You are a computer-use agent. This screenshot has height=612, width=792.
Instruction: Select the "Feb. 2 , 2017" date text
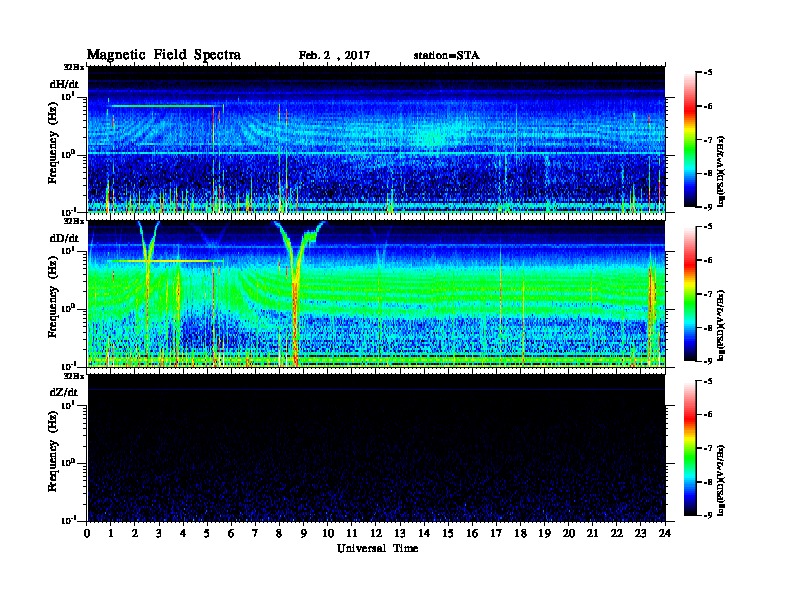[334, 55]
